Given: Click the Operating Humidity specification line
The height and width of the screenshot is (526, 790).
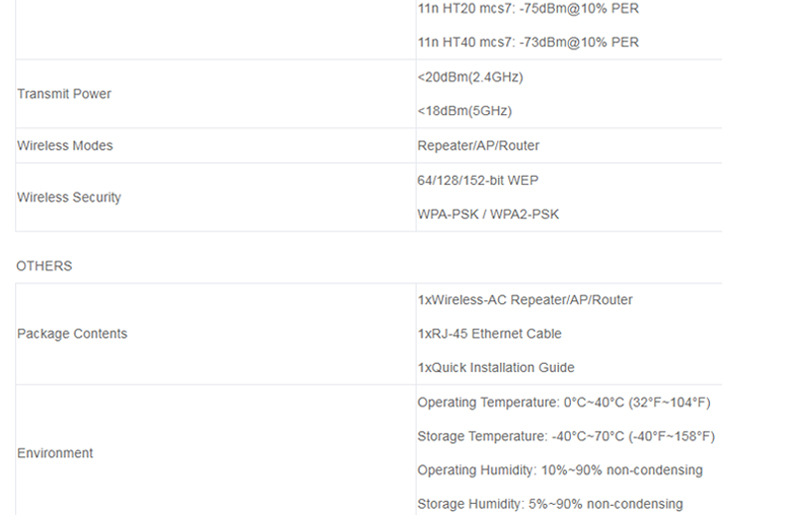Looking at the screenshot, I should click(560, 470).
